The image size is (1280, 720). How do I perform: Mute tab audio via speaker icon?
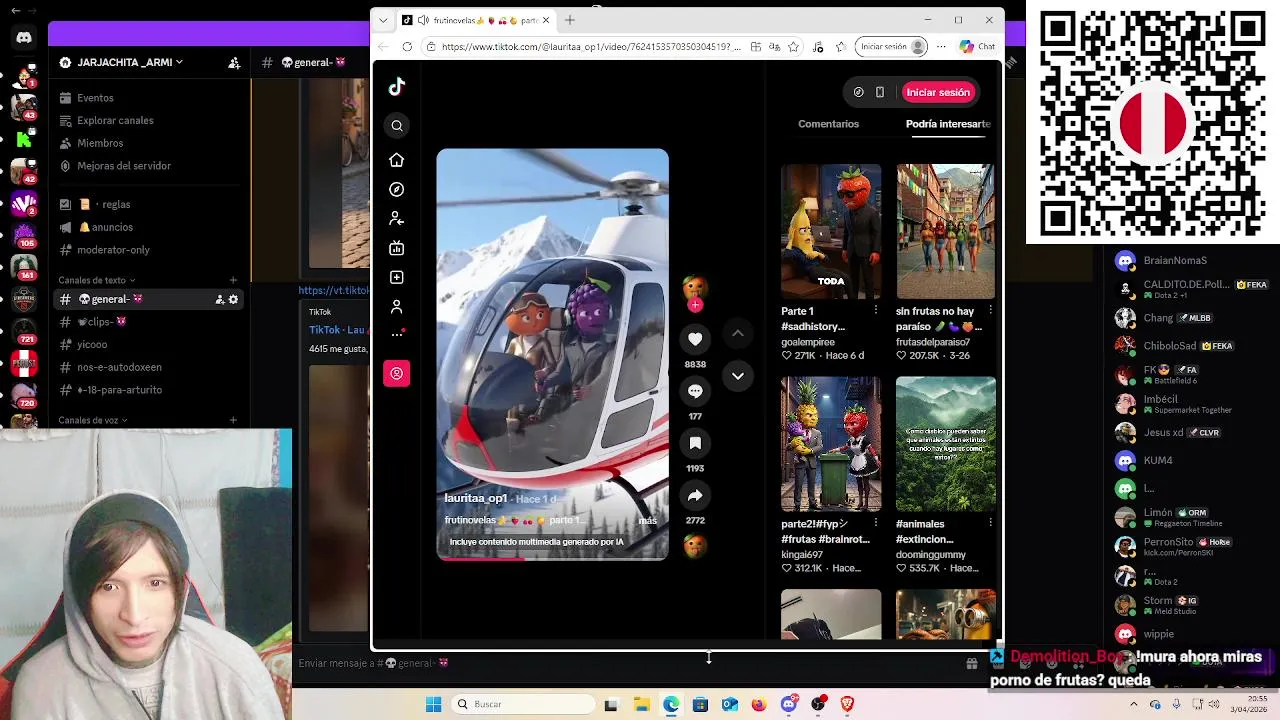point(424,20)
